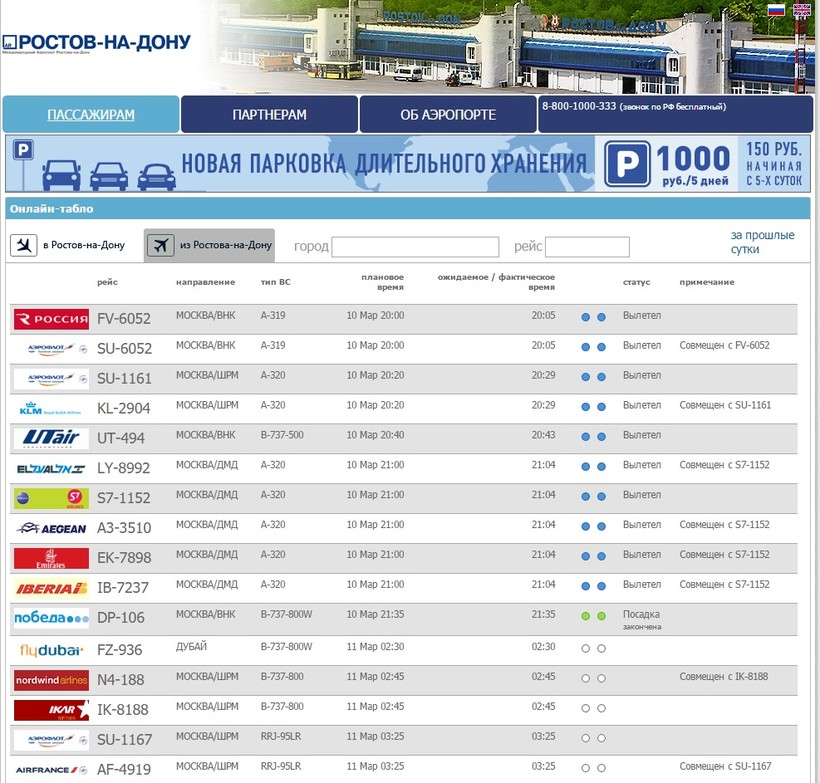Click the город search input field
The height and width of the screenshot is (783, 820).
(415, 247)
